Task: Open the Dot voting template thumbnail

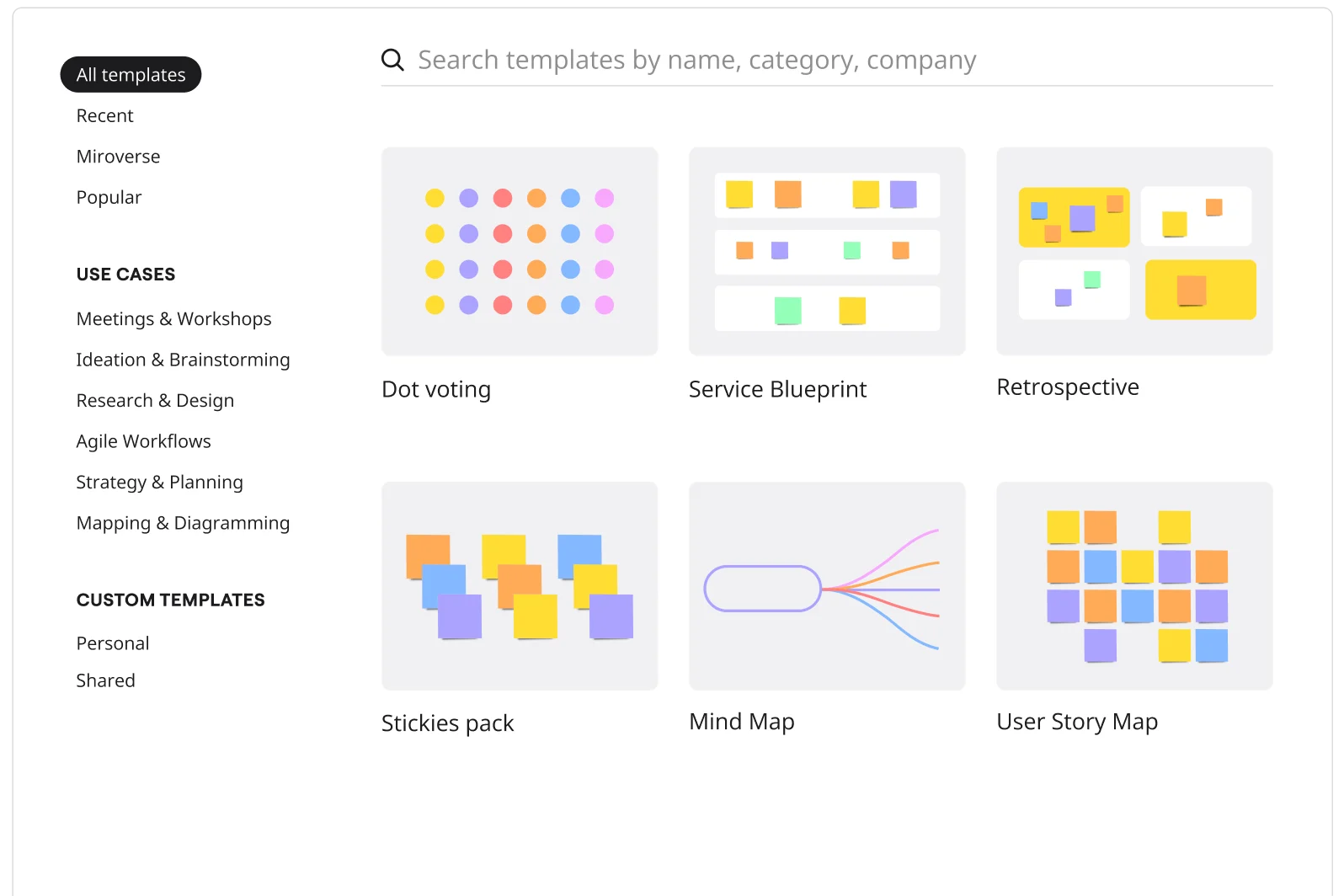Action: pyautogui.click(x=520, y=252)
